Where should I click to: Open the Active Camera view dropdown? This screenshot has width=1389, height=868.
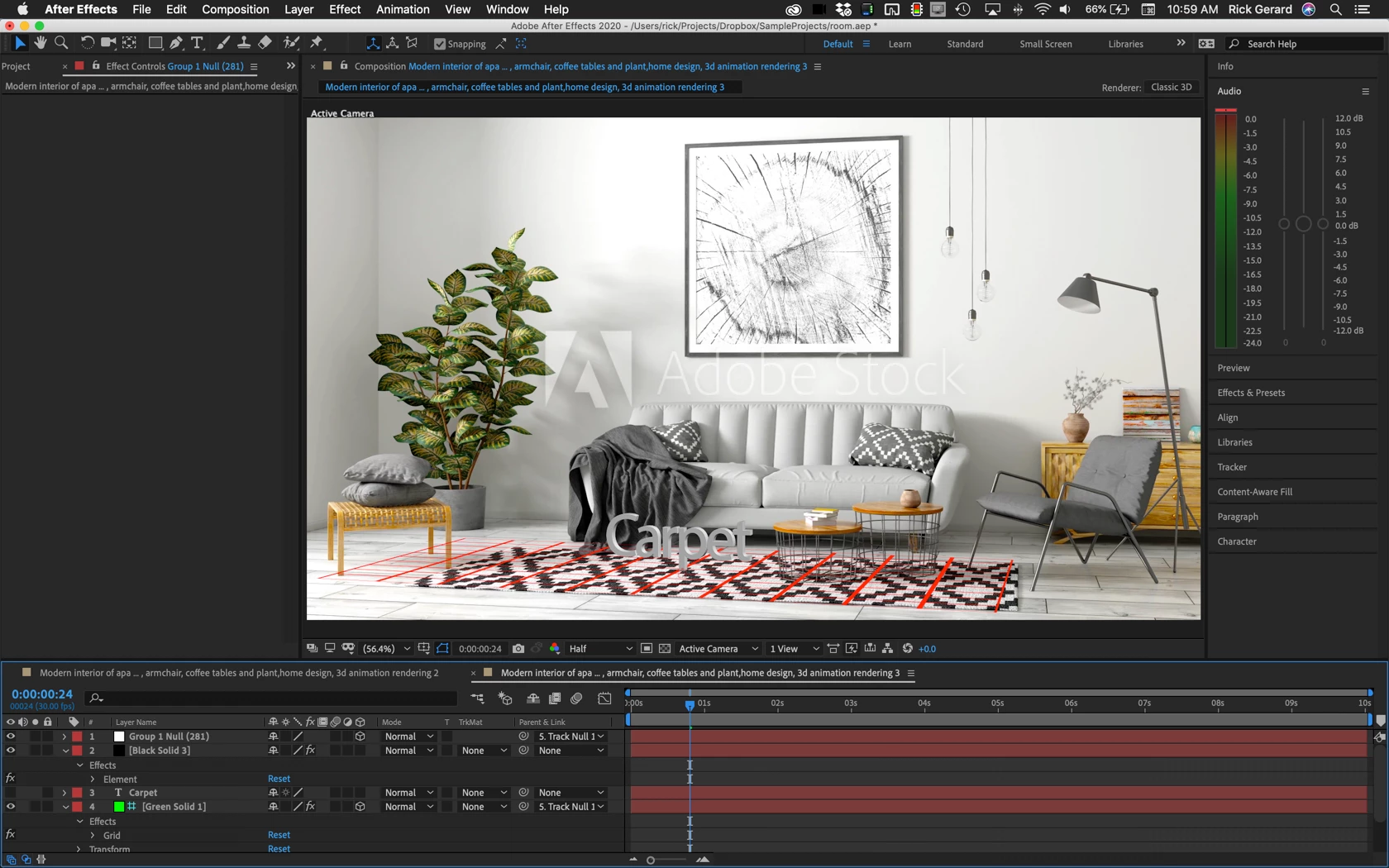[718, 649]
